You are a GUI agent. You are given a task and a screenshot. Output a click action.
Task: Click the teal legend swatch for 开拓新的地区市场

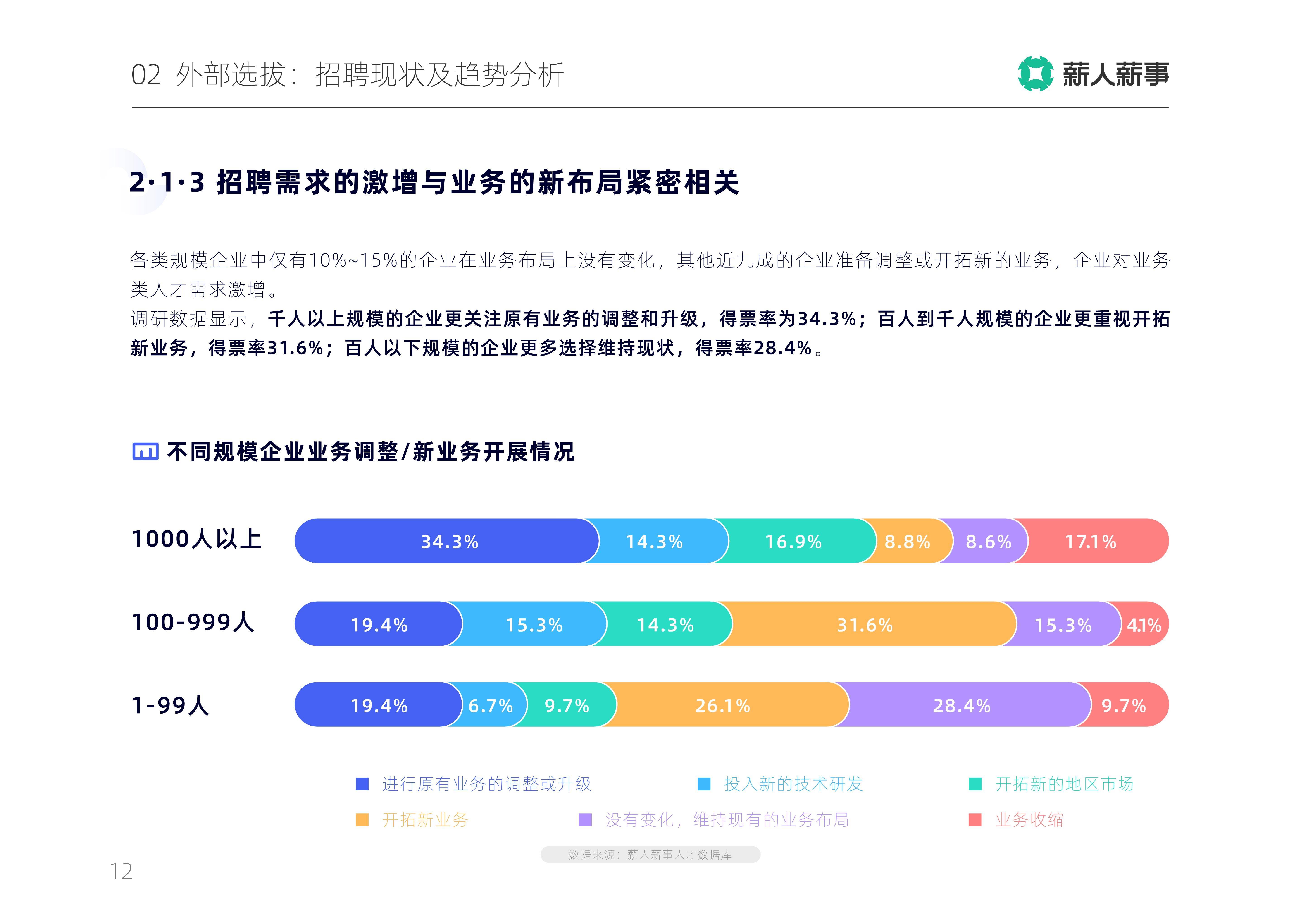click(975, 784)
